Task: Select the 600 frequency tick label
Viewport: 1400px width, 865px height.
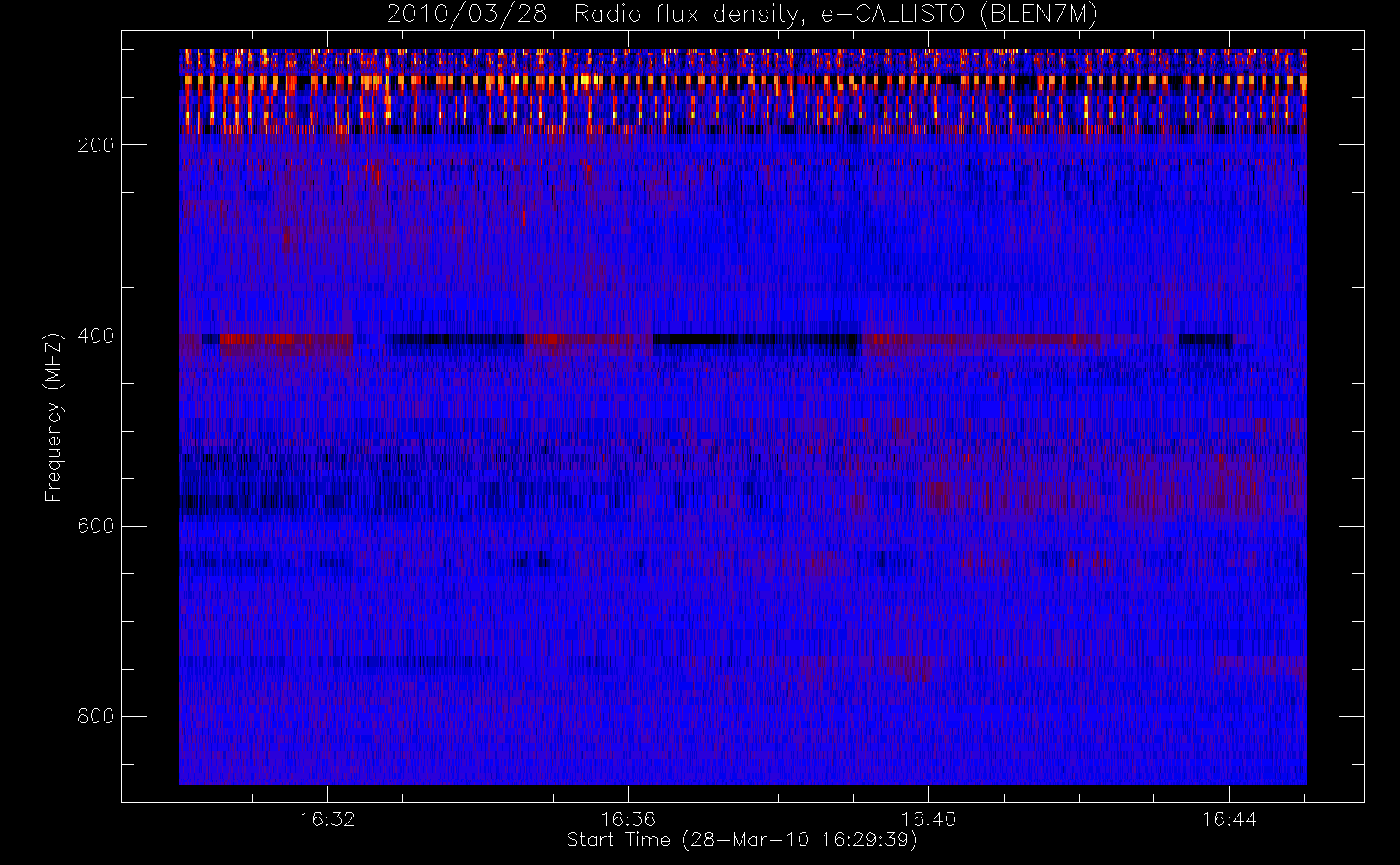Action: click(x=96, y=526)
